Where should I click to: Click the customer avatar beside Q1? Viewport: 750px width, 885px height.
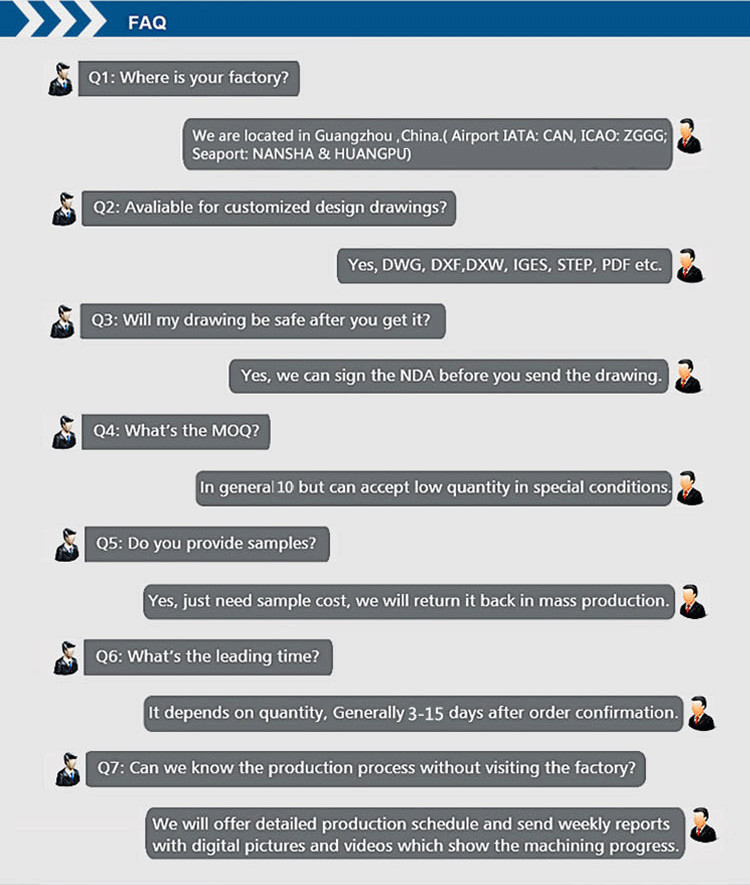tap(60, 79)
